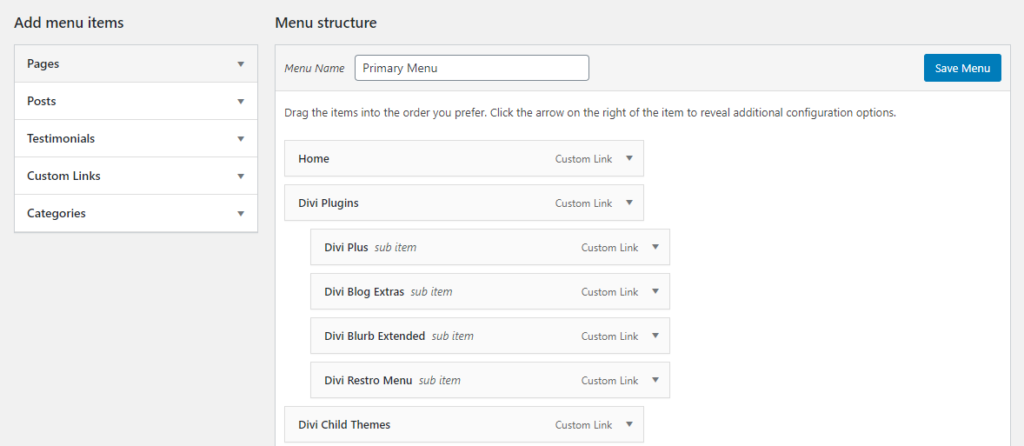The width and height of the screenshot is (1024, 446).
Task: Click the Save Menu button
Action: tap(962, 68)
